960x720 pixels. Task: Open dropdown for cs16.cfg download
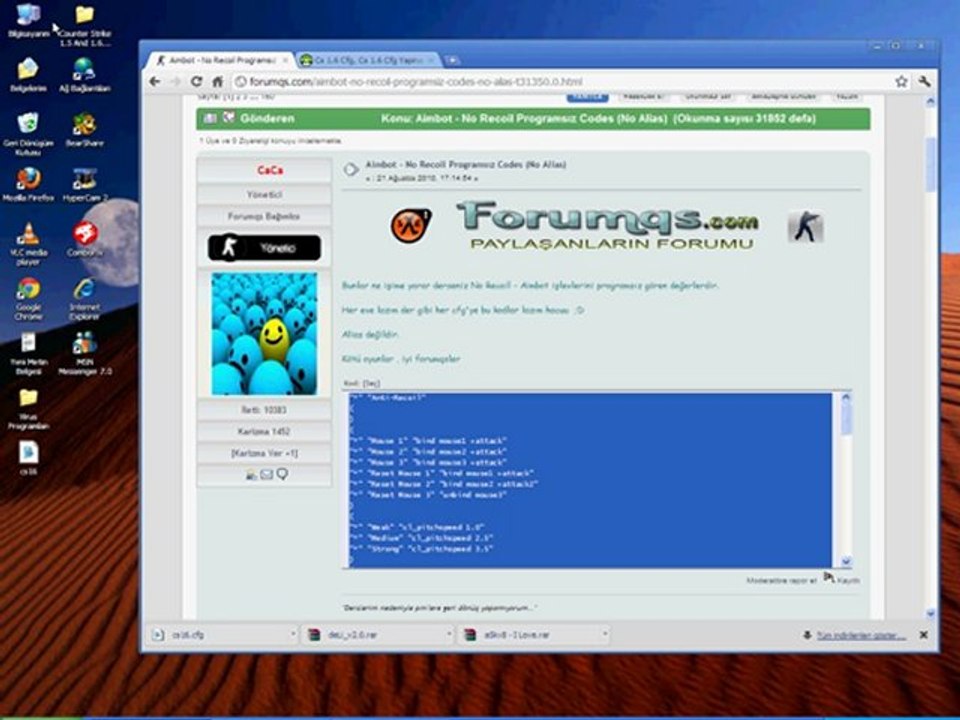point(293,635)
